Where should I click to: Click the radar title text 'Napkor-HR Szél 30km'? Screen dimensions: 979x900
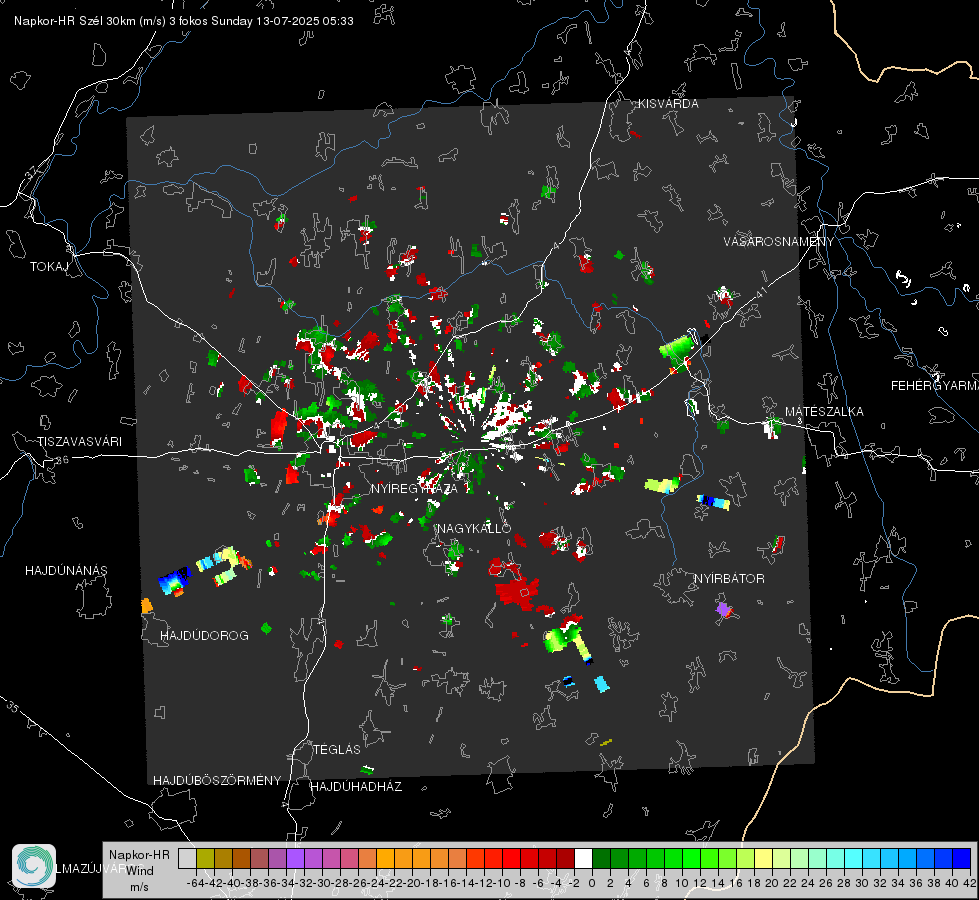click(x=79, y=21)
